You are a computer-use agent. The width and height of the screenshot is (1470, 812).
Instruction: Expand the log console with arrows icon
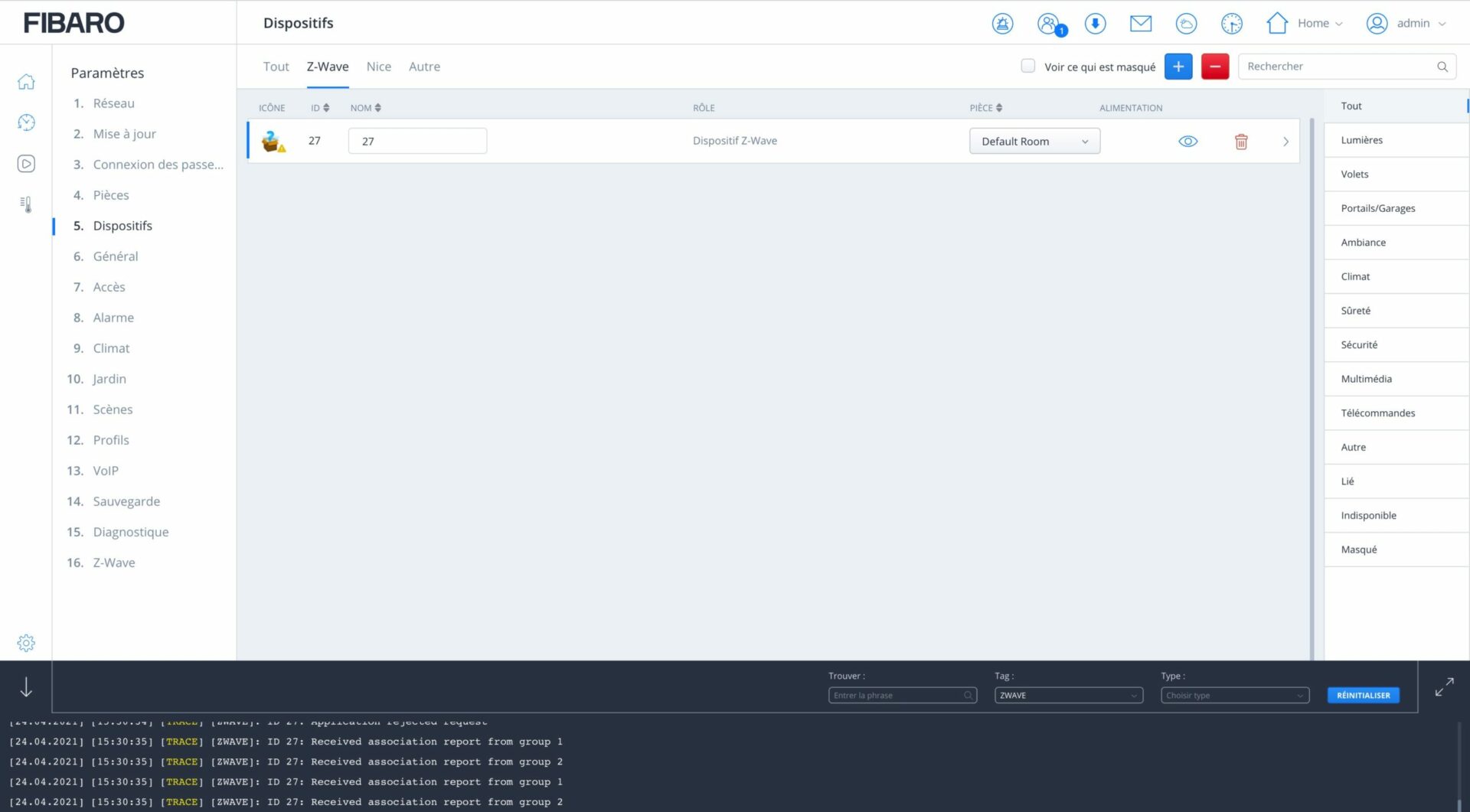(x=1444, y=687)
